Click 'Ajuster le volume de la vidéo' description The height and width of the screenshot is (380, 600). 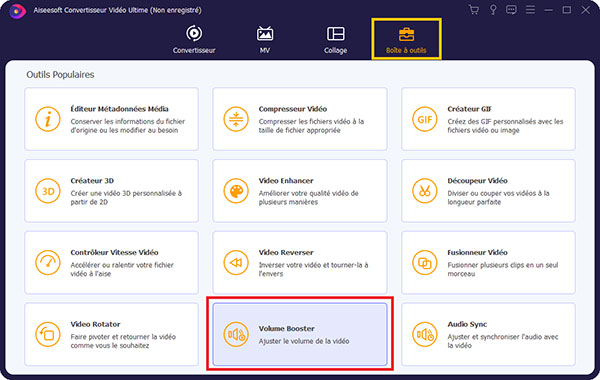click(304, 341)
